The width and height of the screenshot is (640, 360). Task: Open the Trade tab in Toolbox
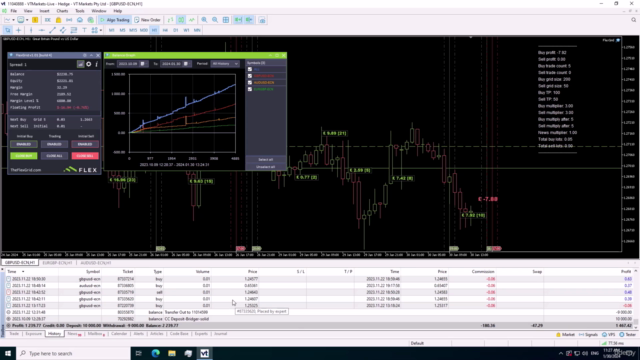coord(14,334)
